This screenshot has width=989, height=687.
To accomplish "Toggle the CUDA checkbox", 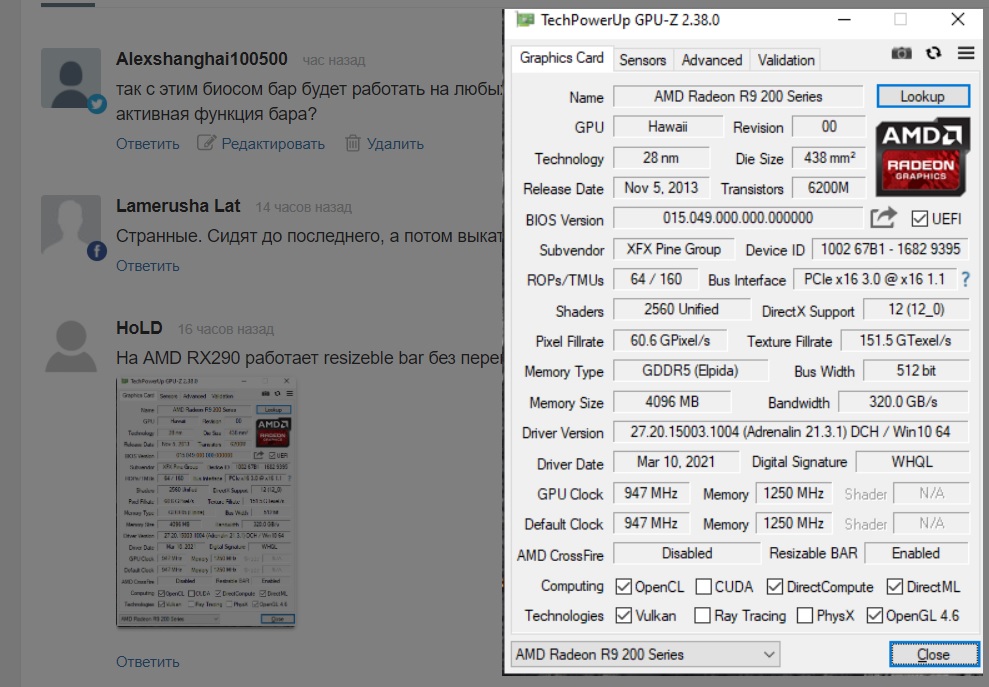I will click(x=703, y=587).
